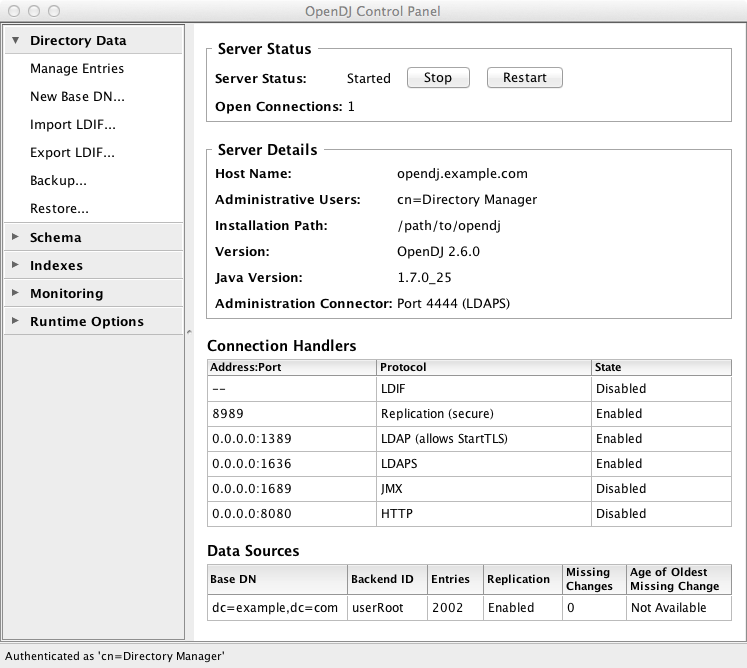Choose New Base DN... option
This screenshot has height=668, width=747.
point(77,97)
